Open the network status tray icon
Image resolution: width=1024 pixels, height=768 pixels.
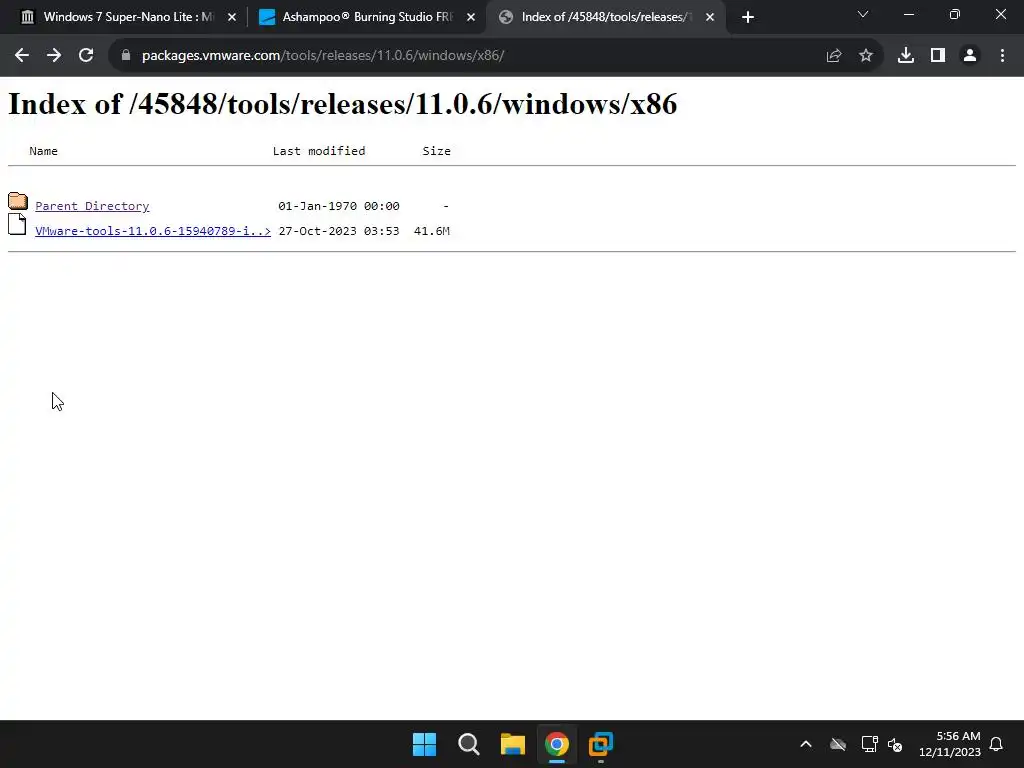coord(869,744)
